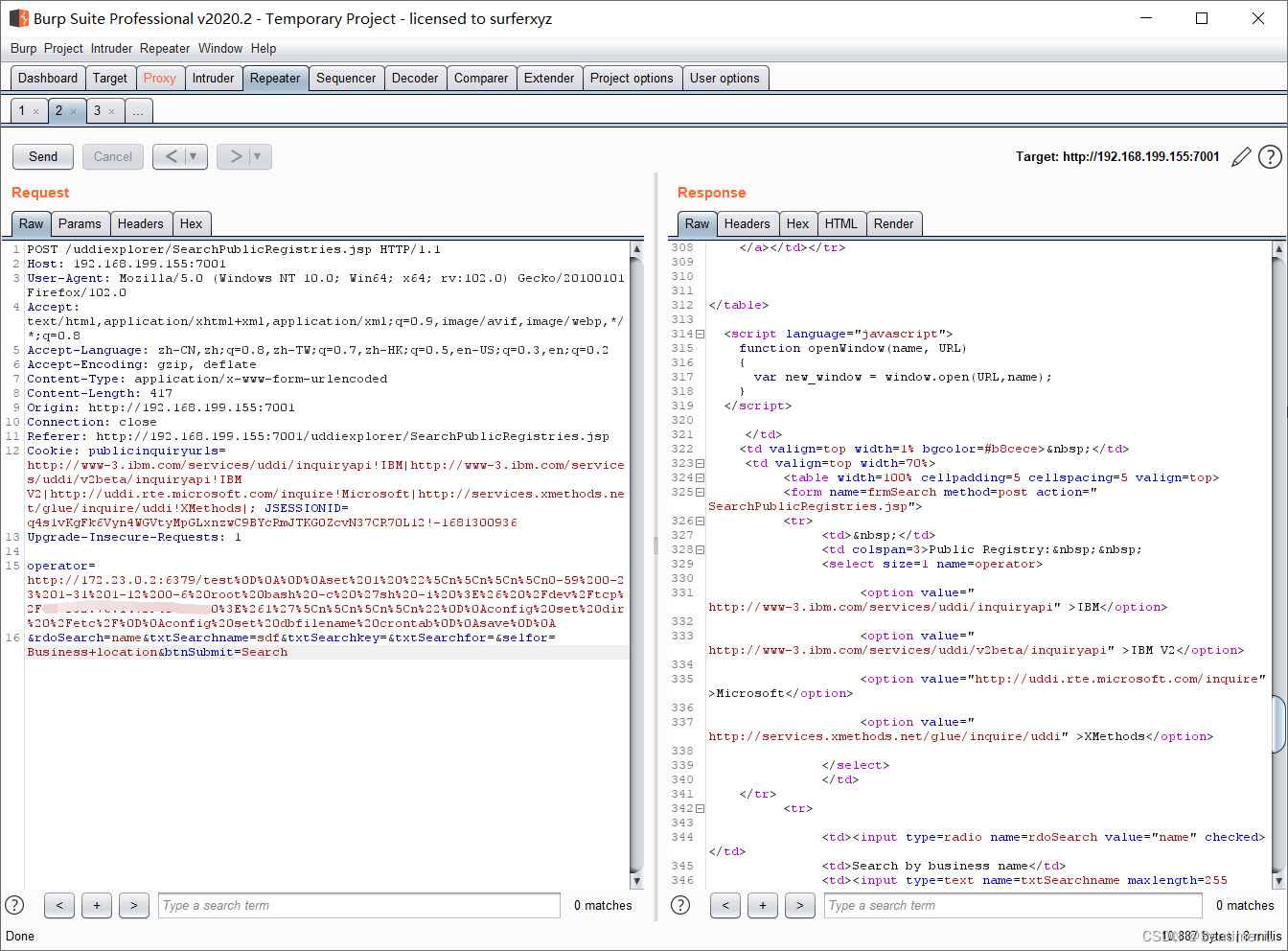Click request search help icon
Screen dimensions: 1288x951
coord(14,905)
